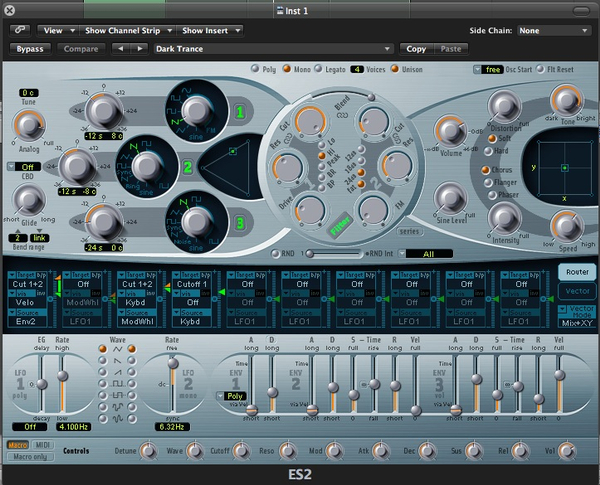
Task: Click the green Filter button
Action: pyautogui.click(x=340, y=224)
